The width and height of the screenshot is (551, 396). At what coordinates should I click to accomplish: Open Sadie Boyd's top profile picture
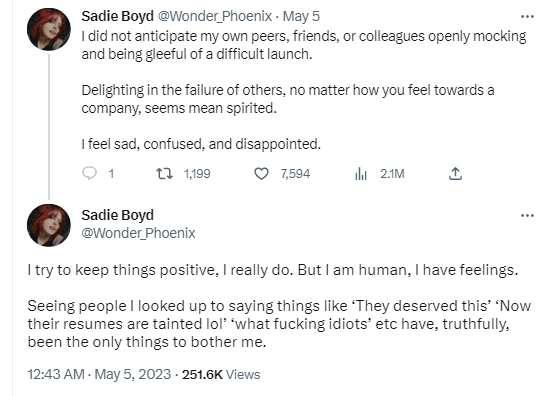pyautogui.click(x=49, y=30)
